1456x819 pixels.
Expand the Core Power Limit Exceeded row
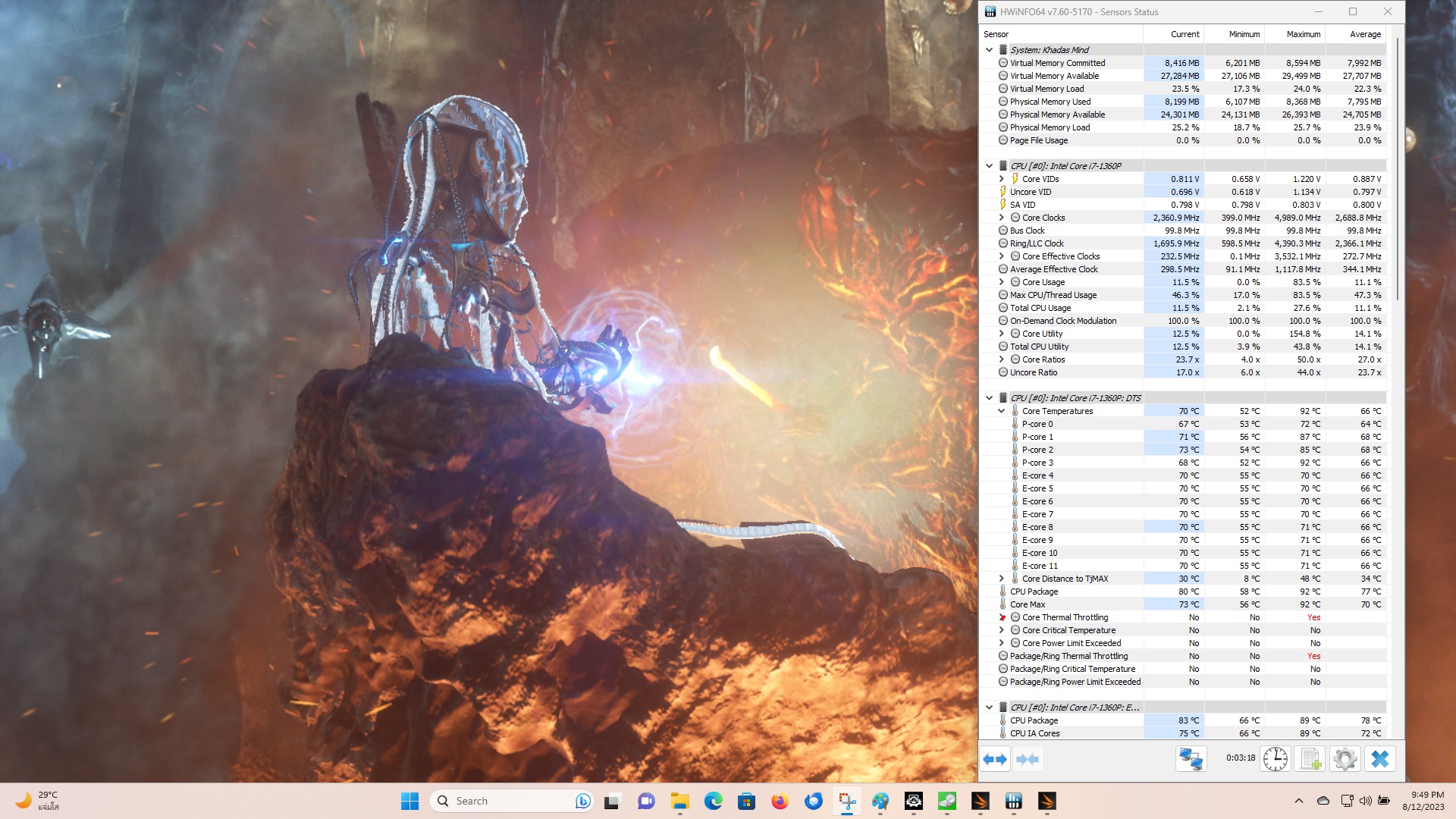pos(1001,643)
